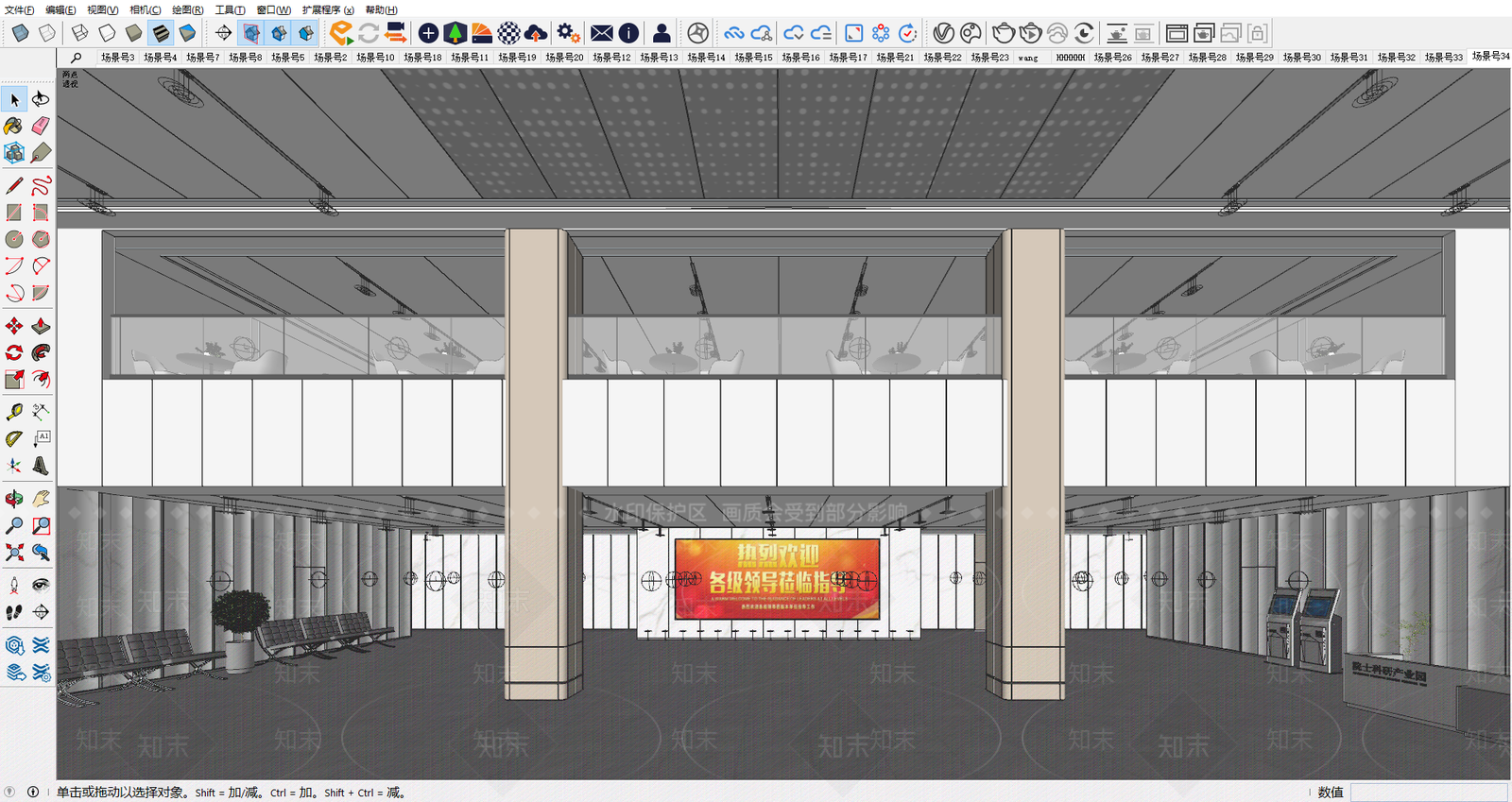Open the V-Ray asset editor icon
This screenshot has width=1512, height=802.
click(943, 33)
